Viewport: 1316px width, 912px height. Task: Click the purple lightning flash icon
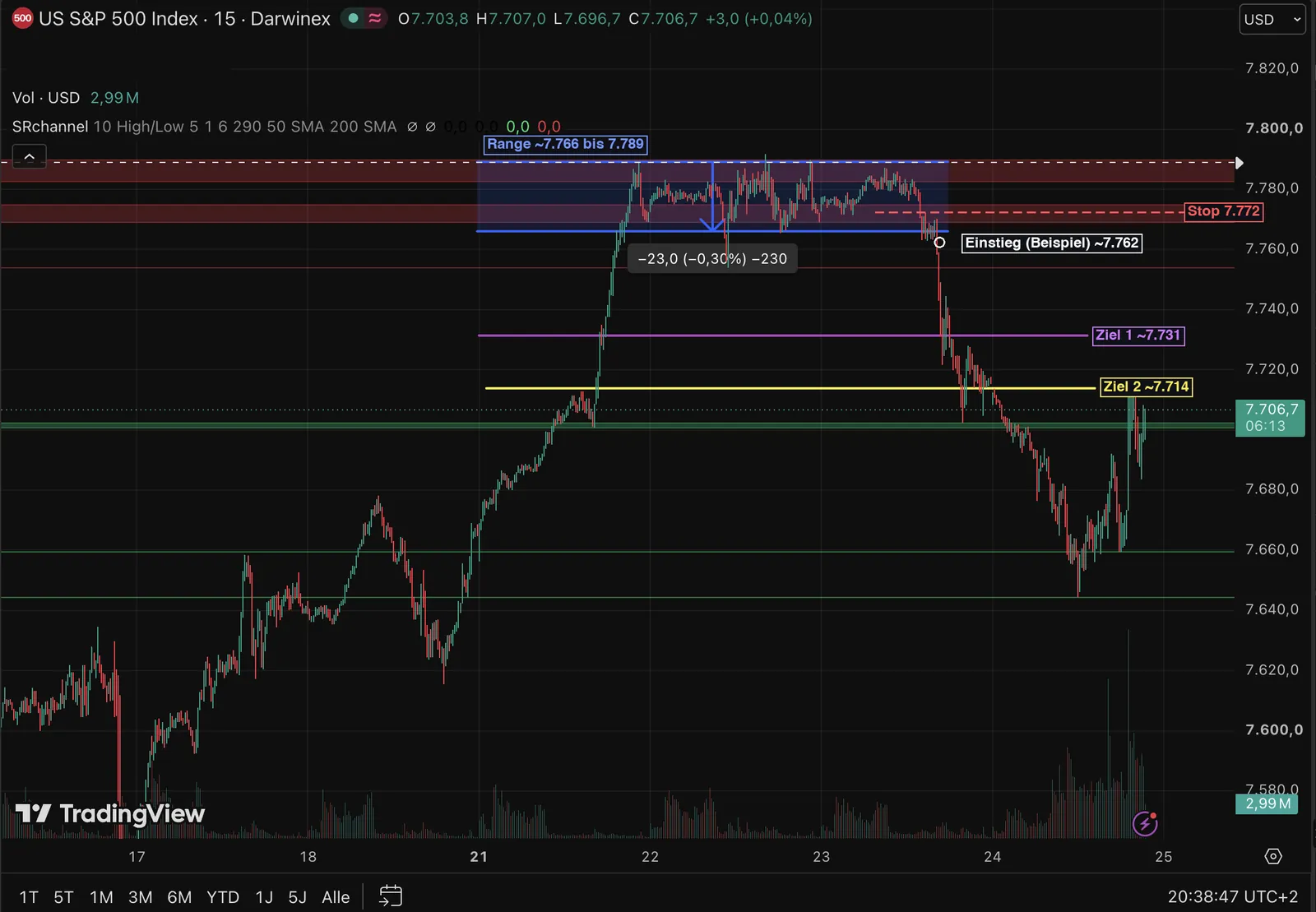pyautogui.click(x=1145, y=822)
